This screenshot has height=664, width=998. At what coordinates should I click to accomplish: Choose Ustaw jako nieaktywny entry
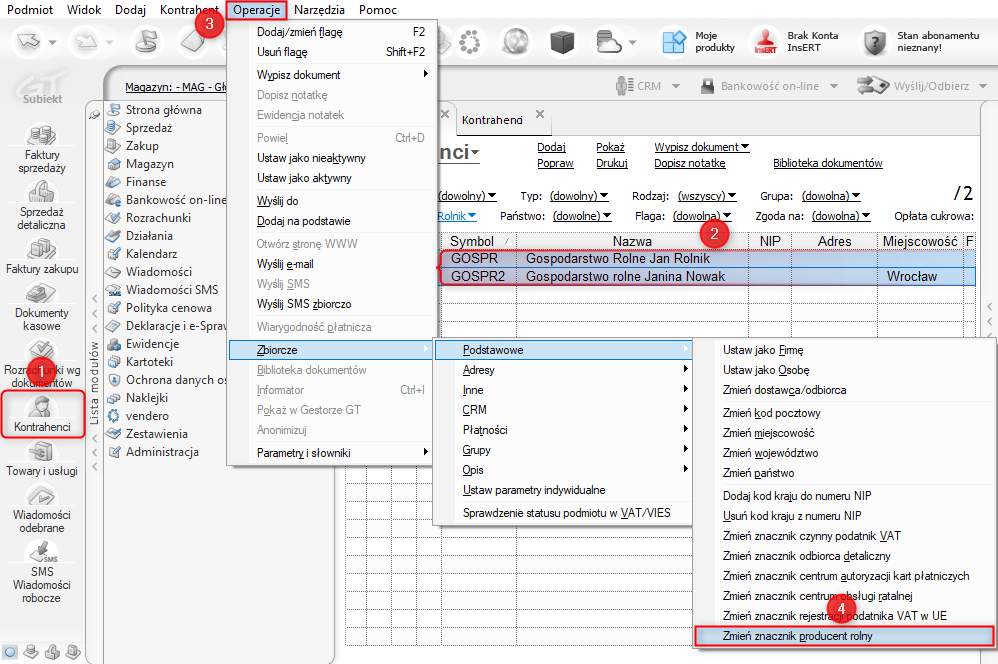point(311,158)
